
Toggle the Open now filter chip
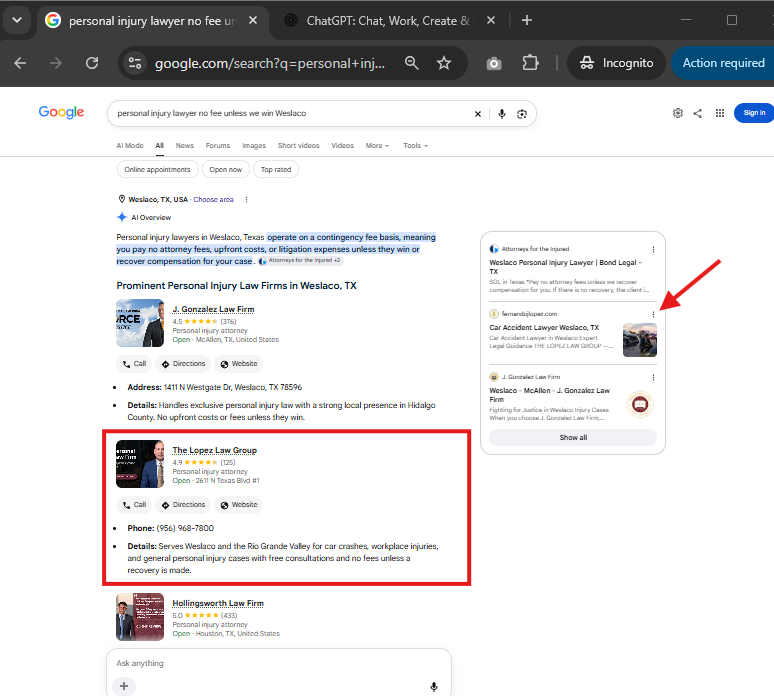pyautogui.click(x=226, y=169)
